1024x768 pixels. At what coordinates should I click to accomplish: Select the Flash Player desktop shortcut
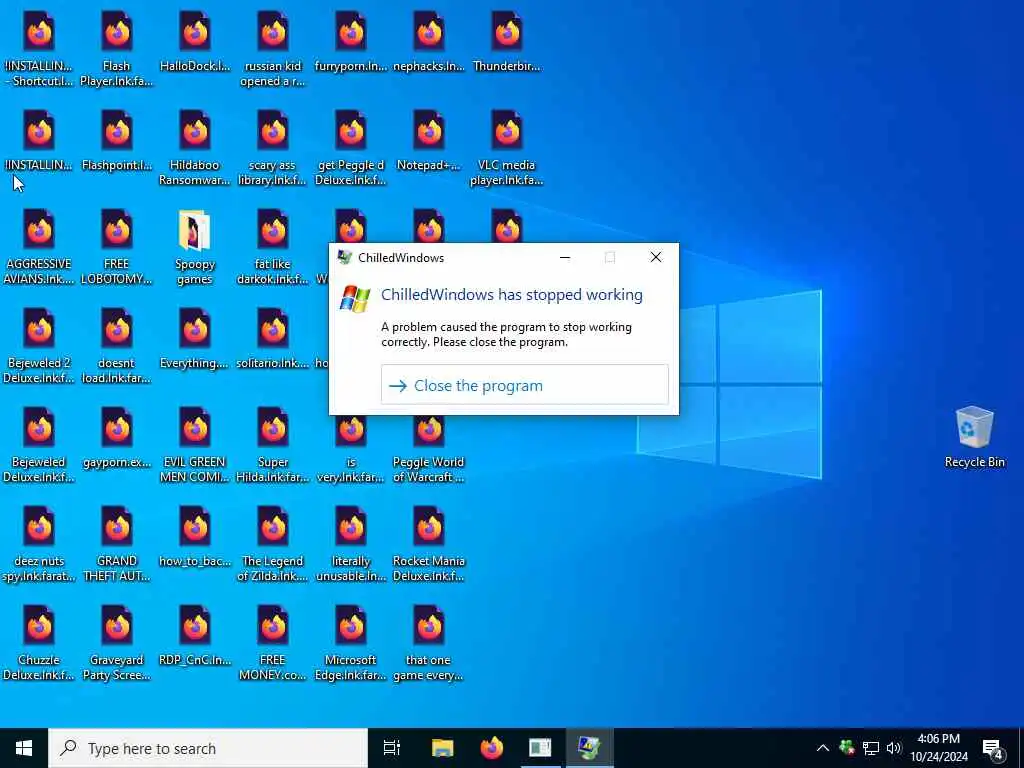[116, 50]
